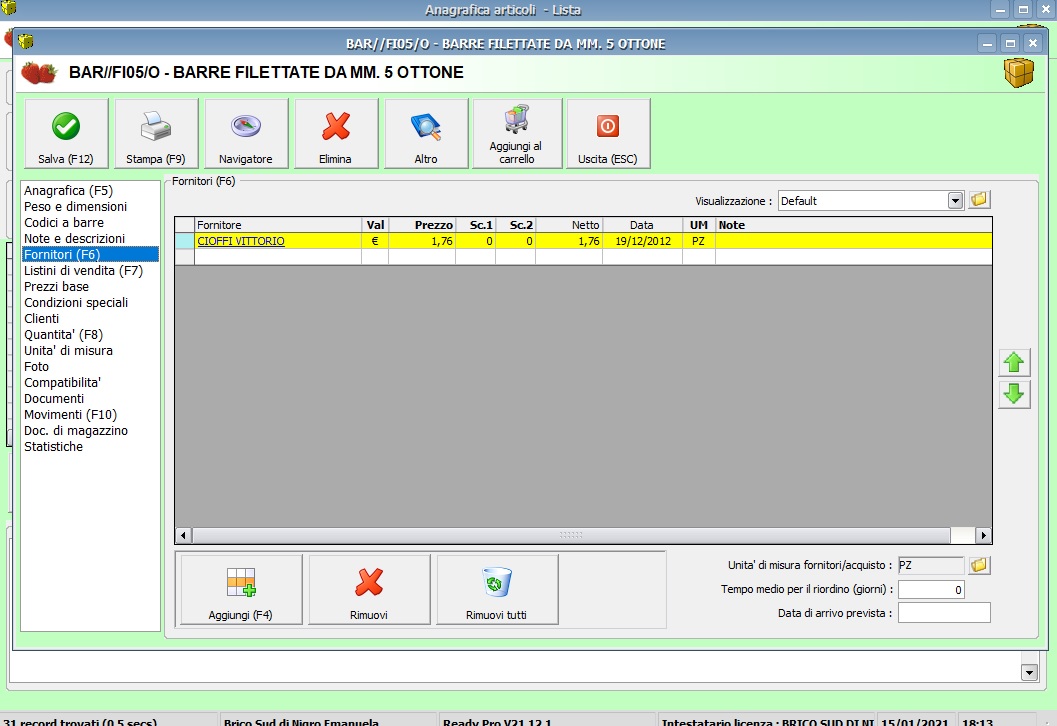Open the Altro magnifier button
The height and width of the screenshot is (726, 1057).
pos(426,133)
